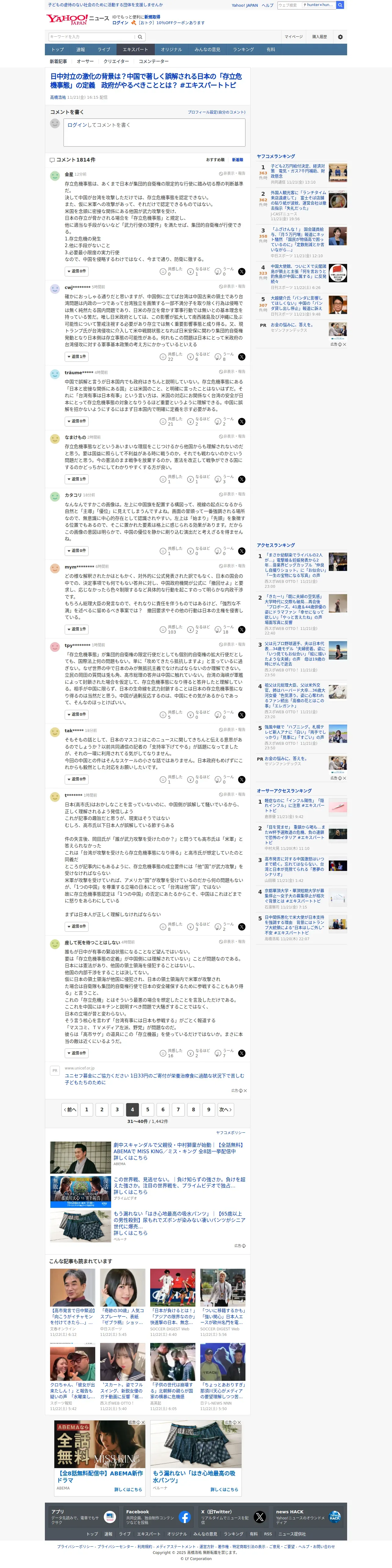Expand 返信1件 under cwj's comment
Viewport: 392px width, 1568px height.
[77, 356]
